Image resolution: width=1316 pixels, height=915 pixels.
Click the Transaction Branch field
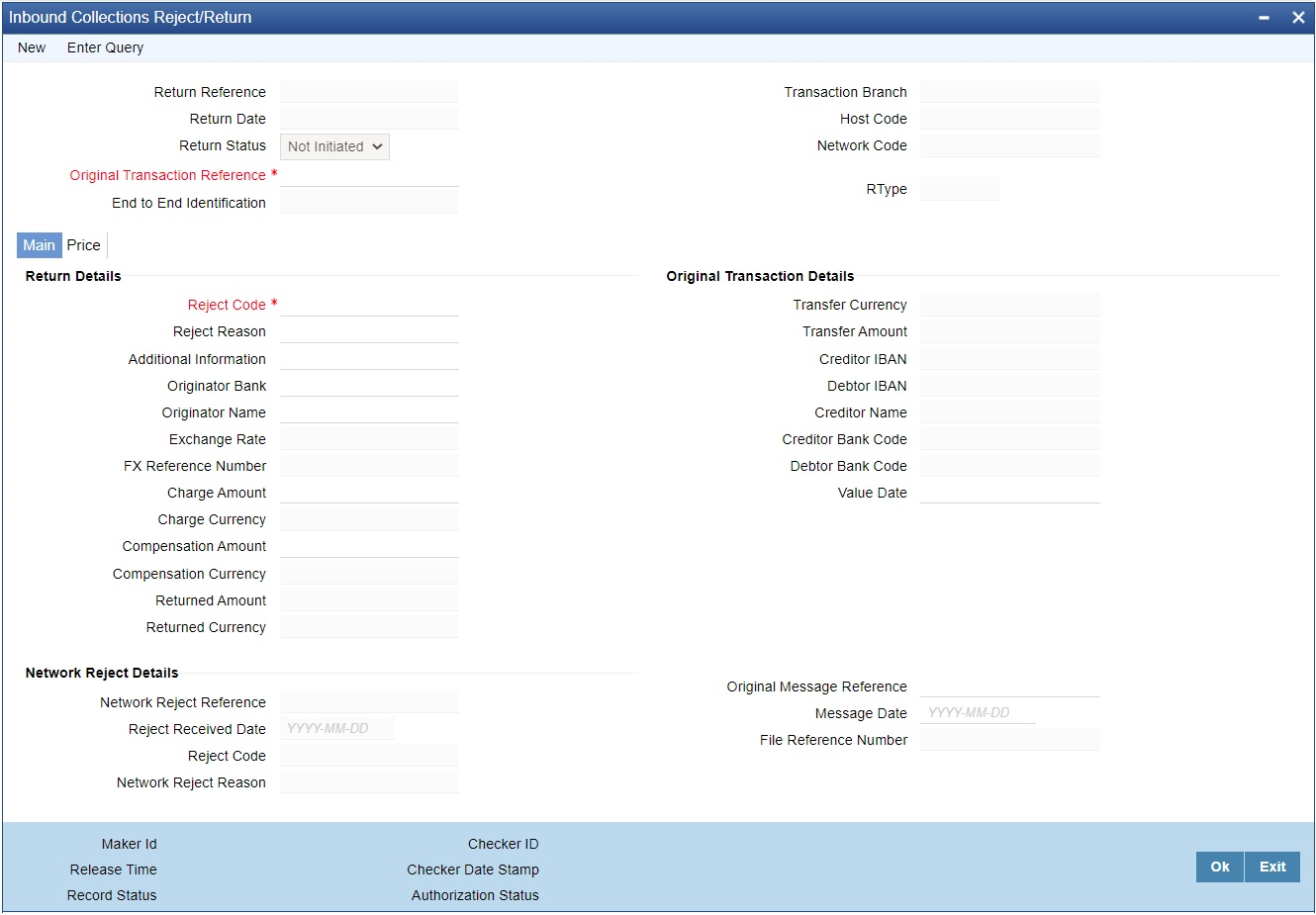(1010, 92)
